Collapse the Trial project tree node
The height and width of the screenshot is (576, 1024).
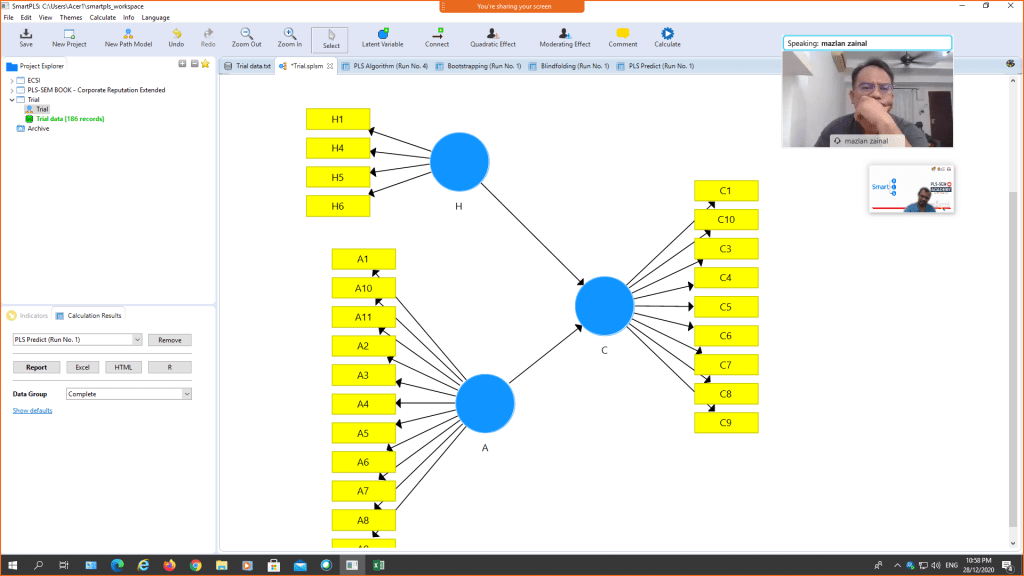tap(11, 100)
